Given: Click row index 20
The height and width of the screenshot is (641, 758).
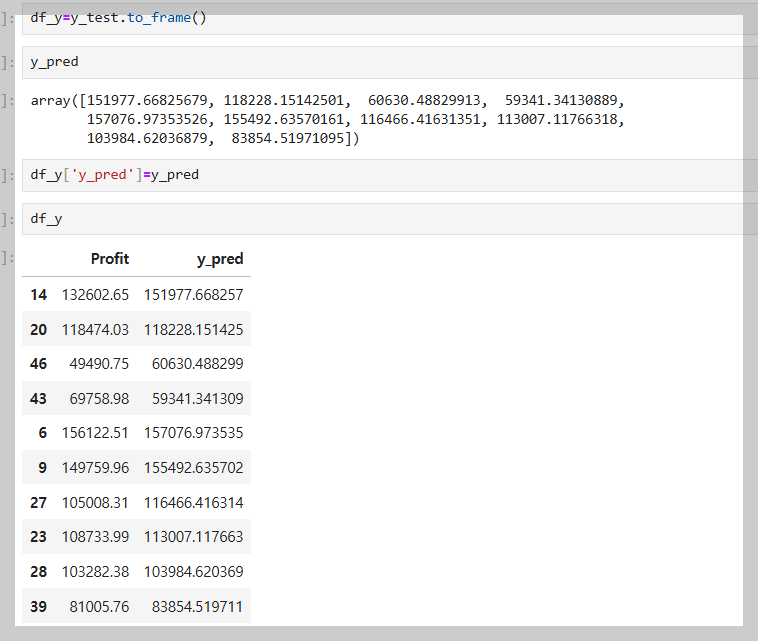Looking at the screenshot, I should [x=39, y=330].
